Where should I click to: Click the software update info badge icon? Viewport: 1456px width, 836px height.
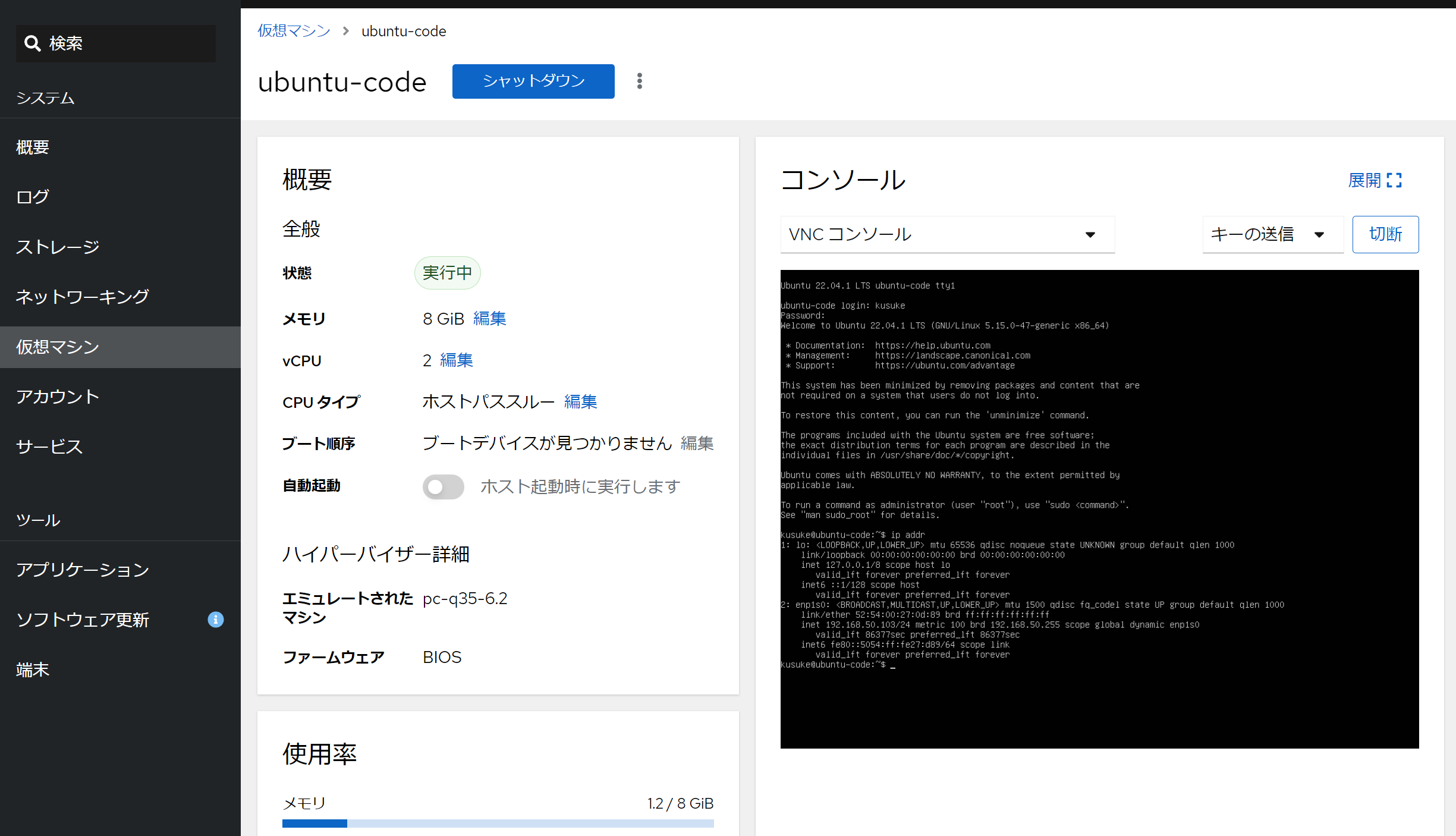point(215,620)
